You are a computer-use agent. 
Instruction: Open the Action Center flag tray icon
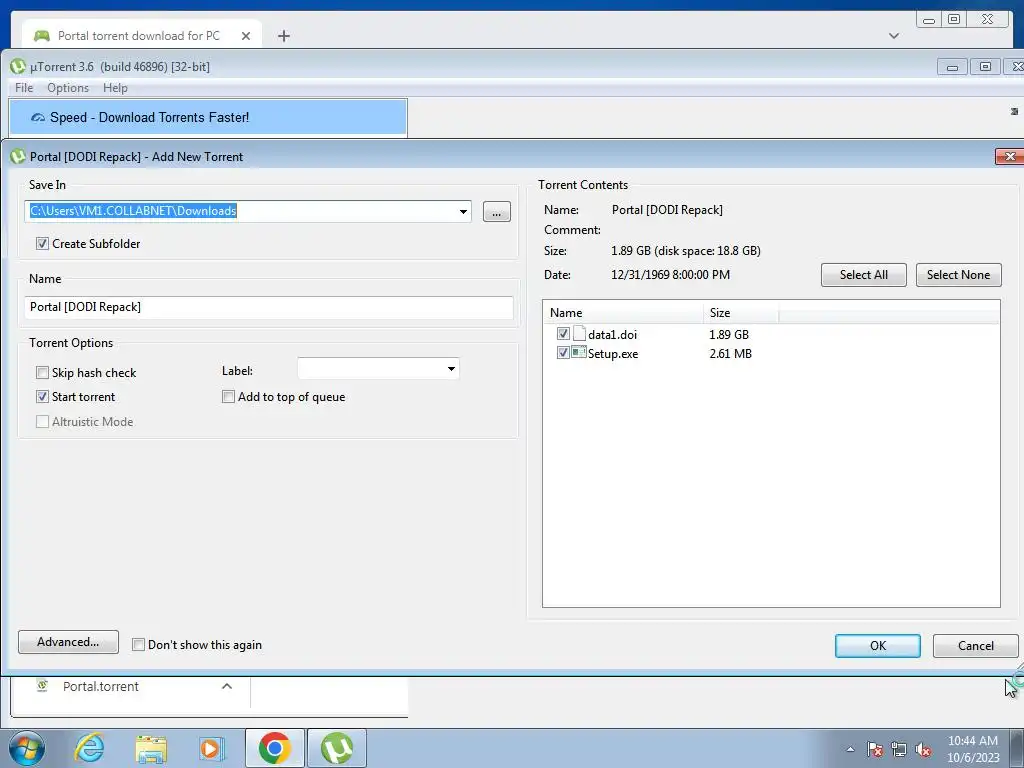tap(874, 749)
